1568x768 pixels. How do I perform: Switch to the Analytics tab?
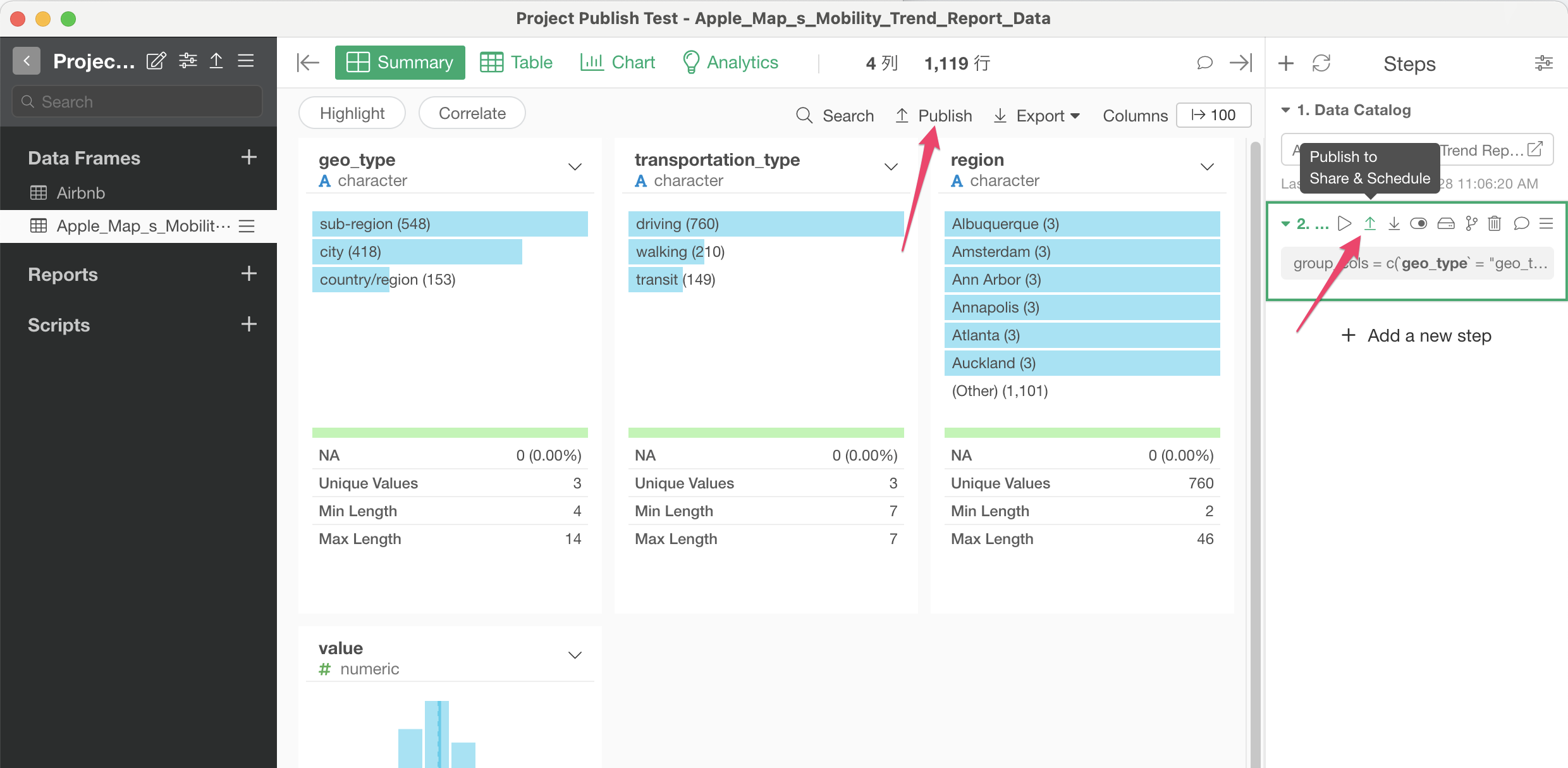[x=730, y=63]
